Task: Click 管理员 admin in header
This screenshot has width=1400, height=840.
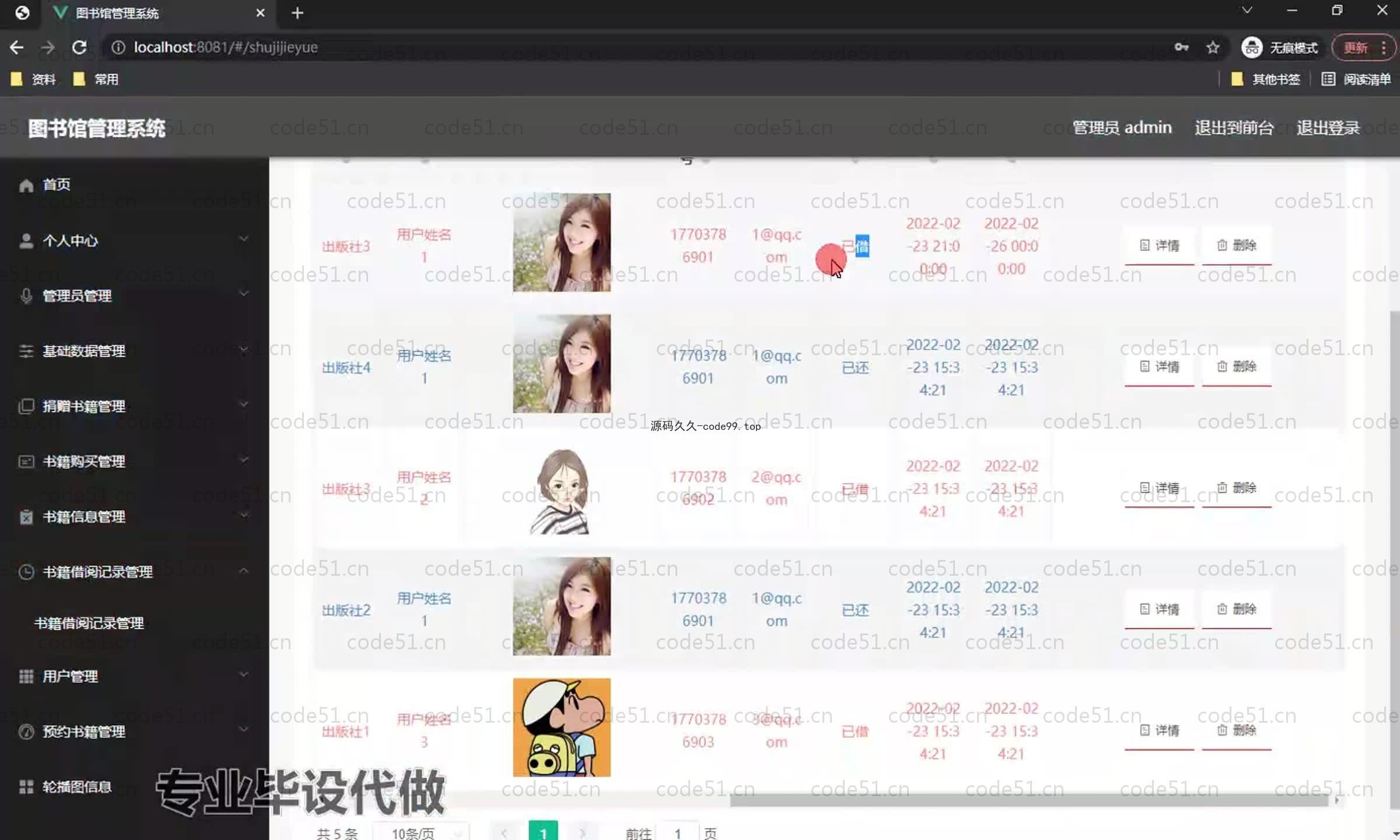Action: tap(1121, 127)
